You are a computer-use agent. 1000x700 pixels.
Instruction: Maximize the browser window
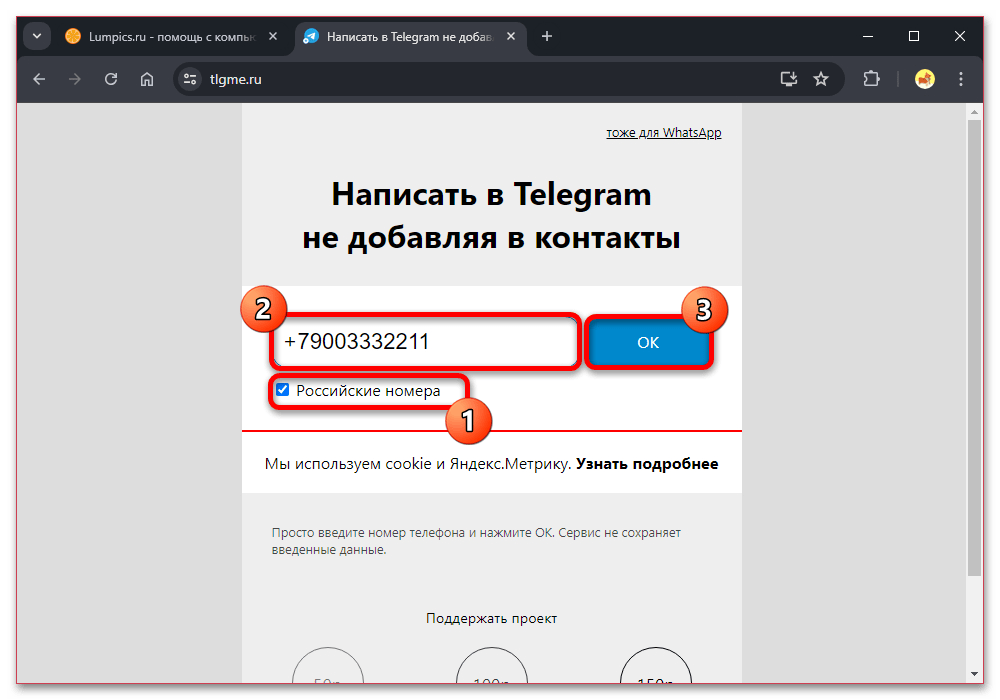(914, 36)
